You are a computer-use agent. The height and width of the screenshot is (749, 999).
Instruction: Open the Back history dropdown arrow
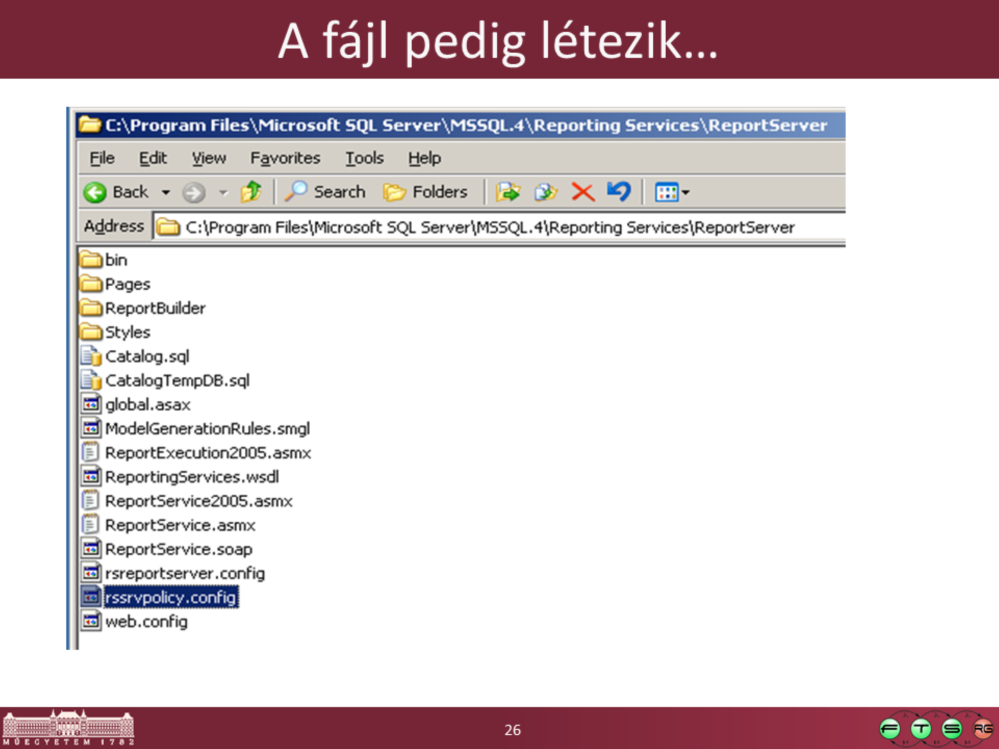(166, 192)
